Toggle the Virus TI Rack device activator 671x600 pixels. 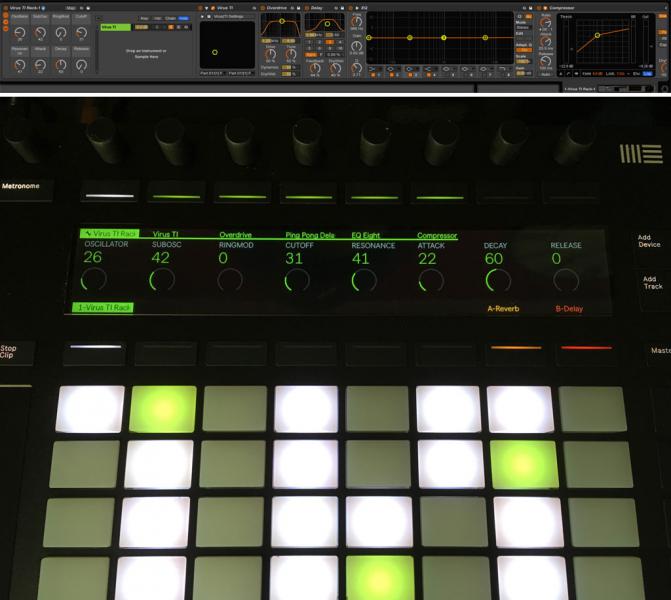pyautogui.click(x=6, y=8)
